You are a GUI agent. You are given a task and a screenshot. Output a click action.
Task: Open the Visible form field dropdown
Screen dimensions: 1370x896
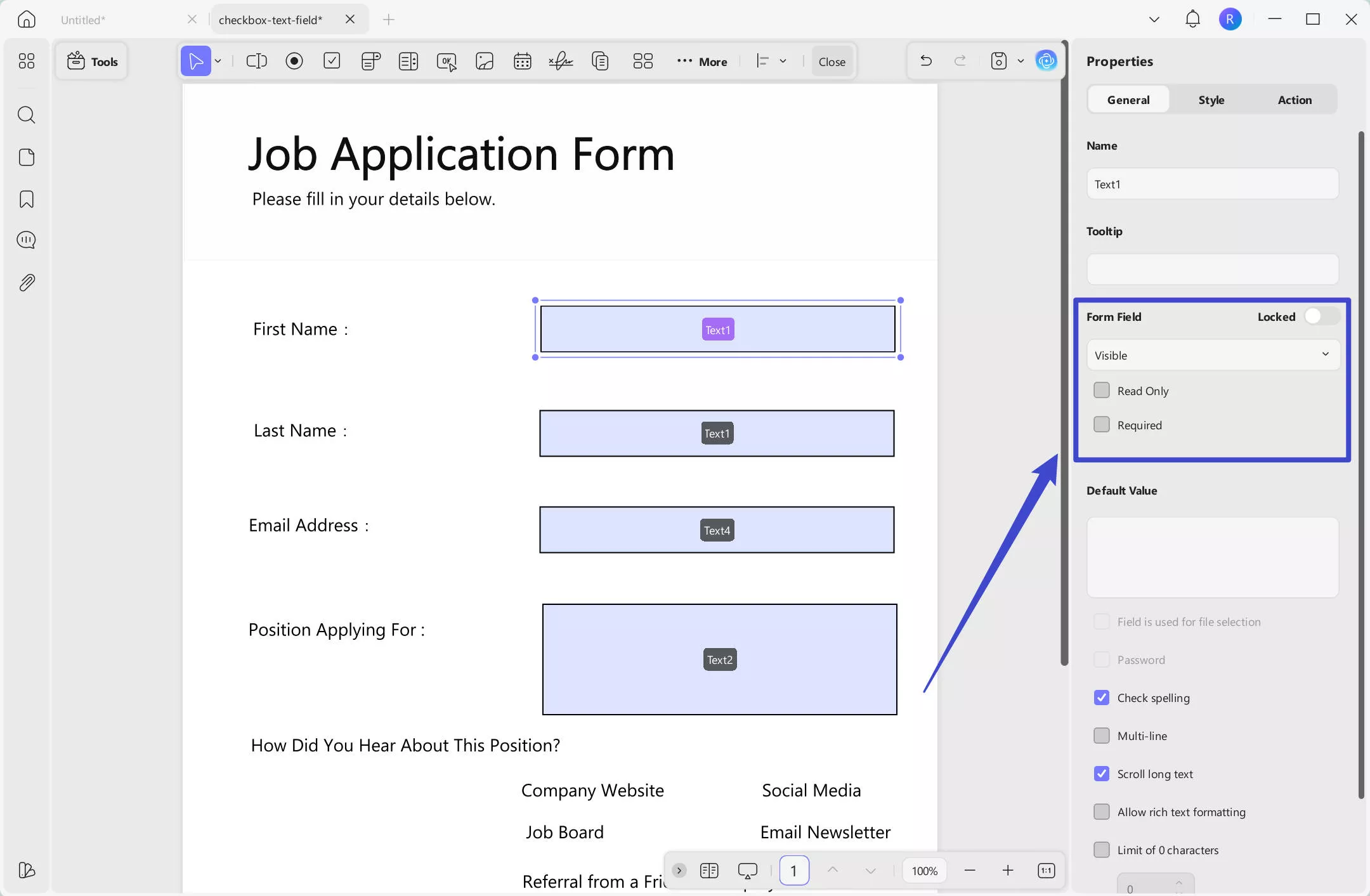(1213, 355)
